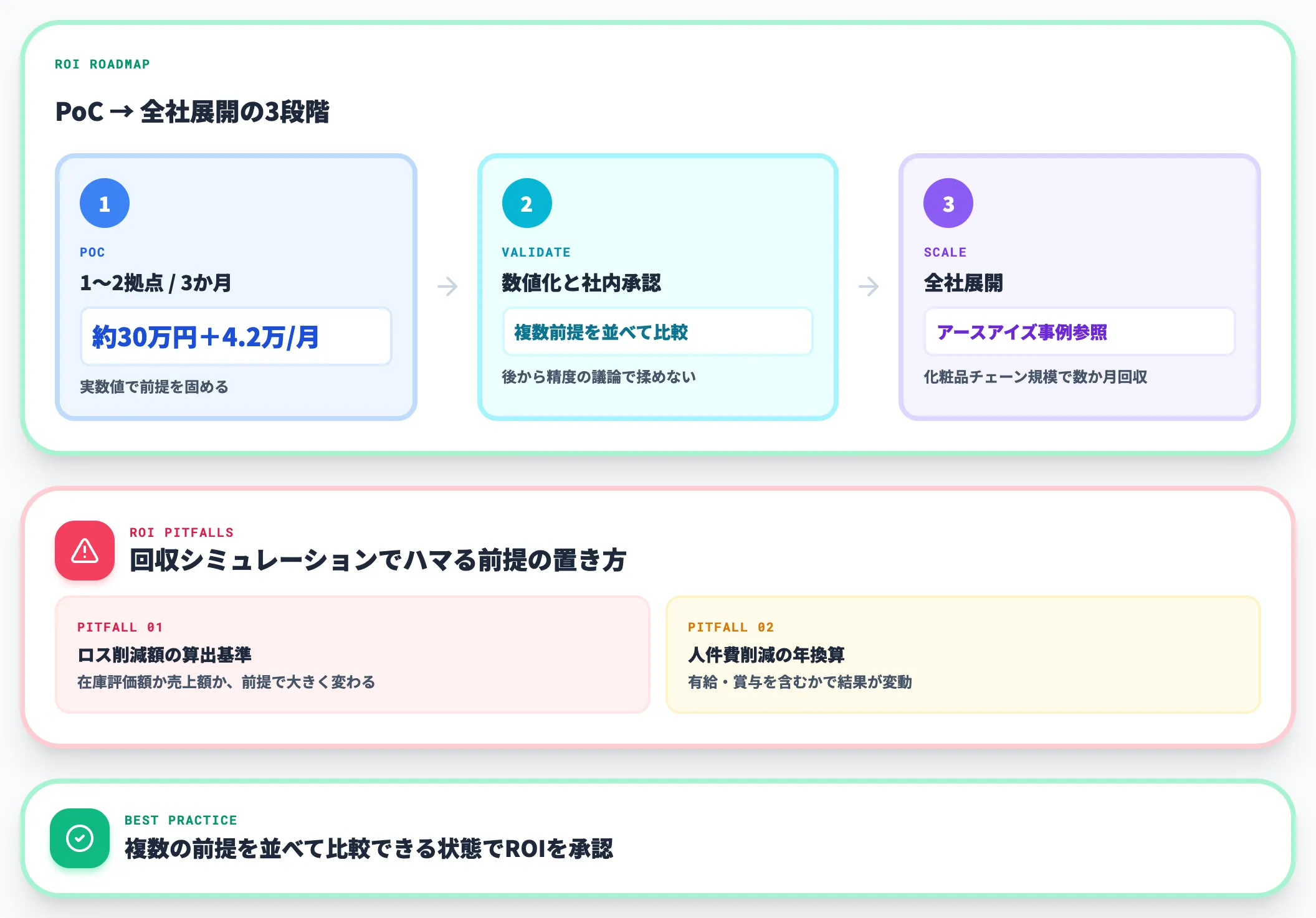Click the text 有給・賞与を含むかで結果が変動

coord(800,682)
